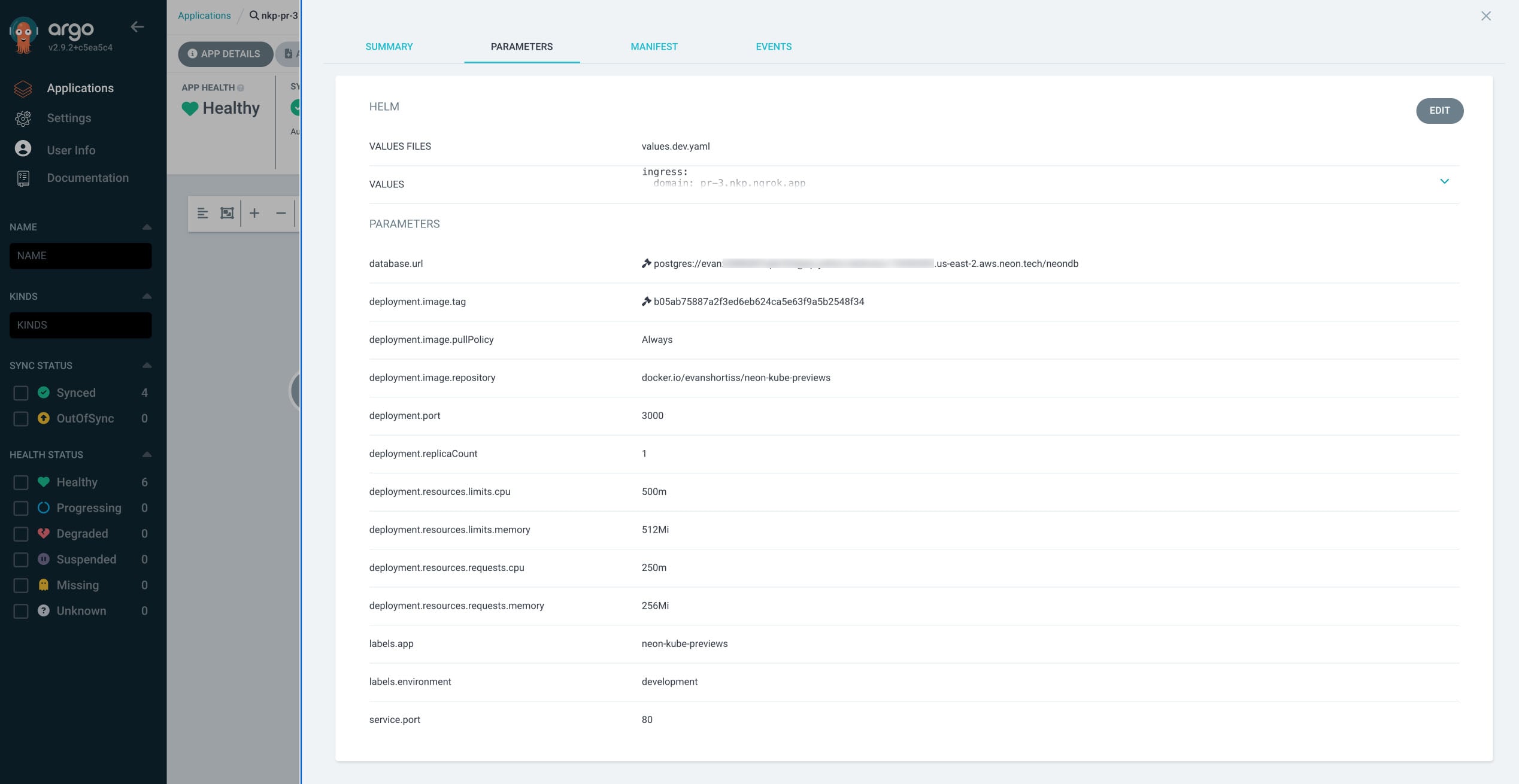Viewport: 1519px width, 784px height.
Task: Collapse sidebar with the back arrow
Action: tap(137, 27)
